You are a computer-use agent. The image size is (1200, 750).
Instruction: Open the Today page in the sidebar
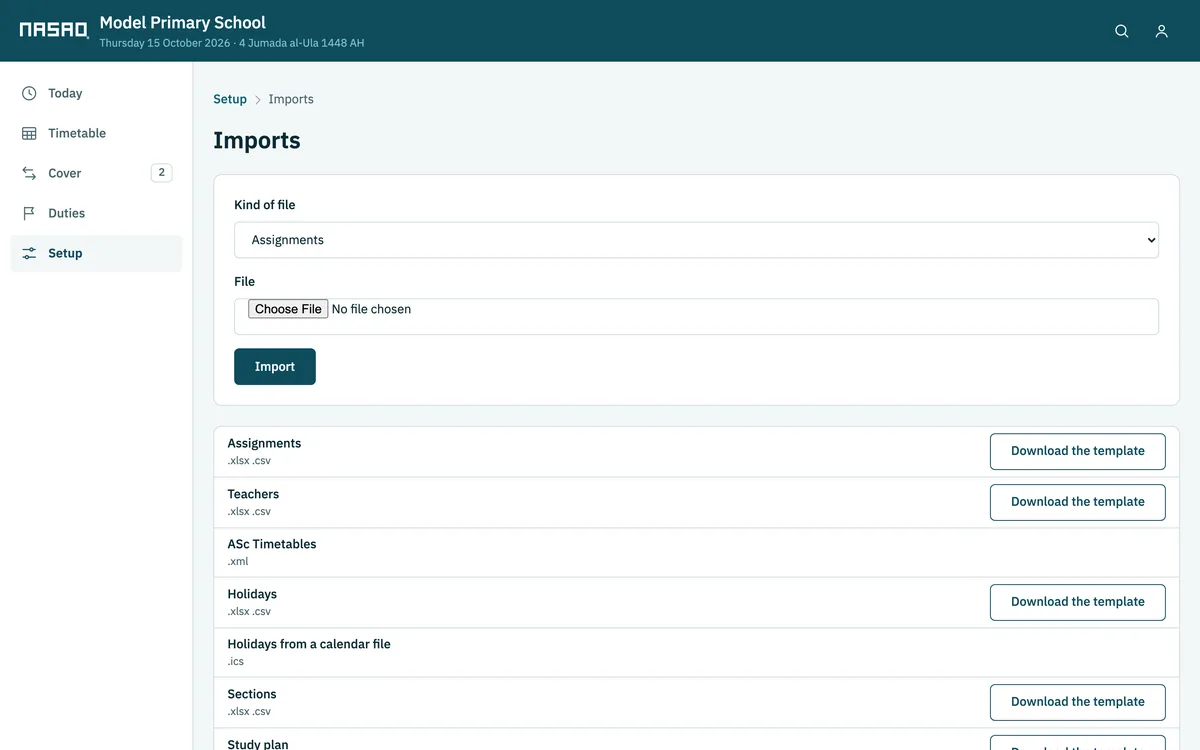[x=96, y=93]
